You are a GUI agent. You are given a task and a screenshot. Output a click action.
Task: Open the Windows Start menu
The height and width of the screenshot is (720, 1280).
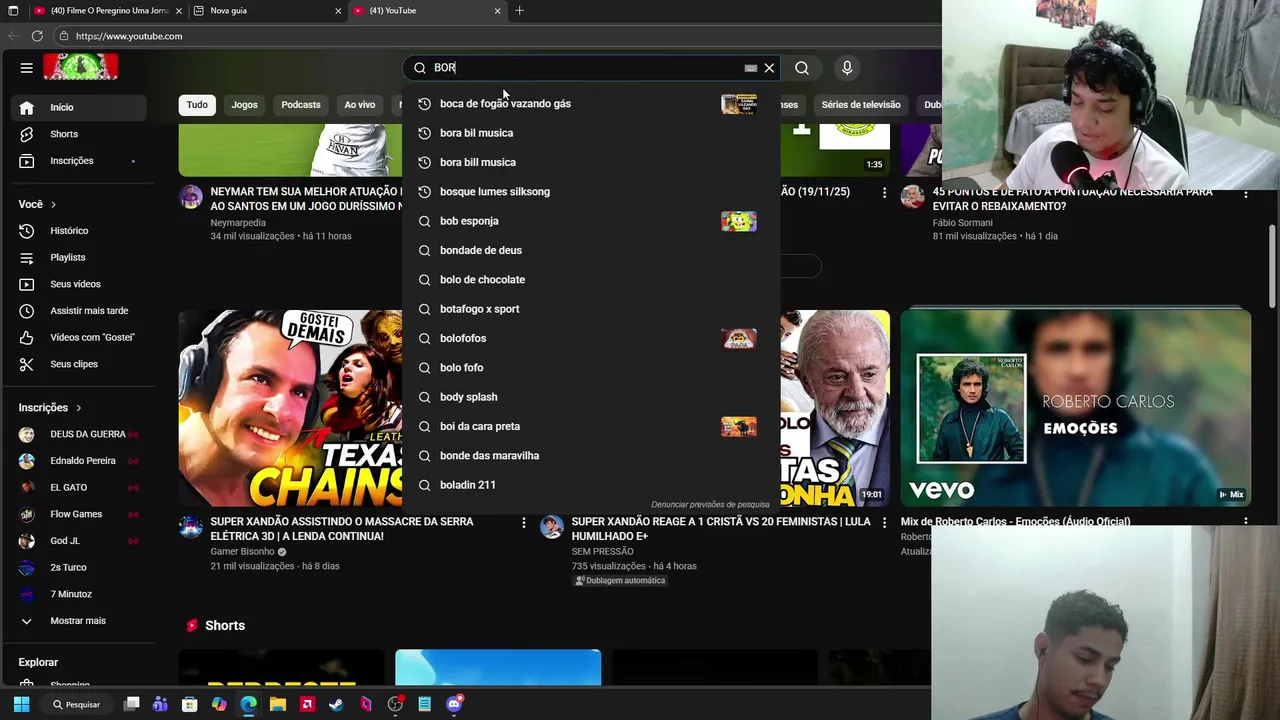tap(21, 704)
